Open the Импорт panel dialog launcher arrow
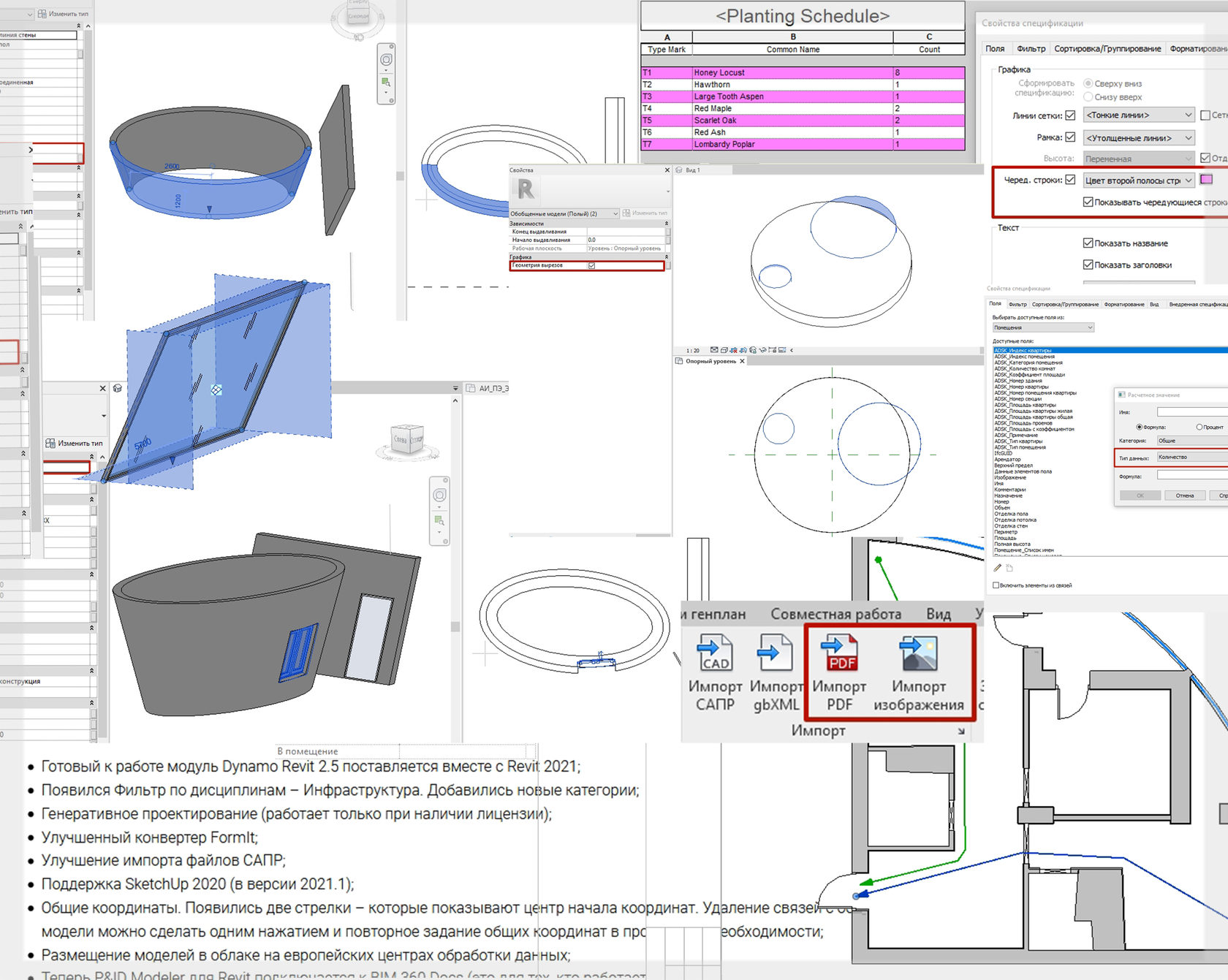 [x=961, y=731]
